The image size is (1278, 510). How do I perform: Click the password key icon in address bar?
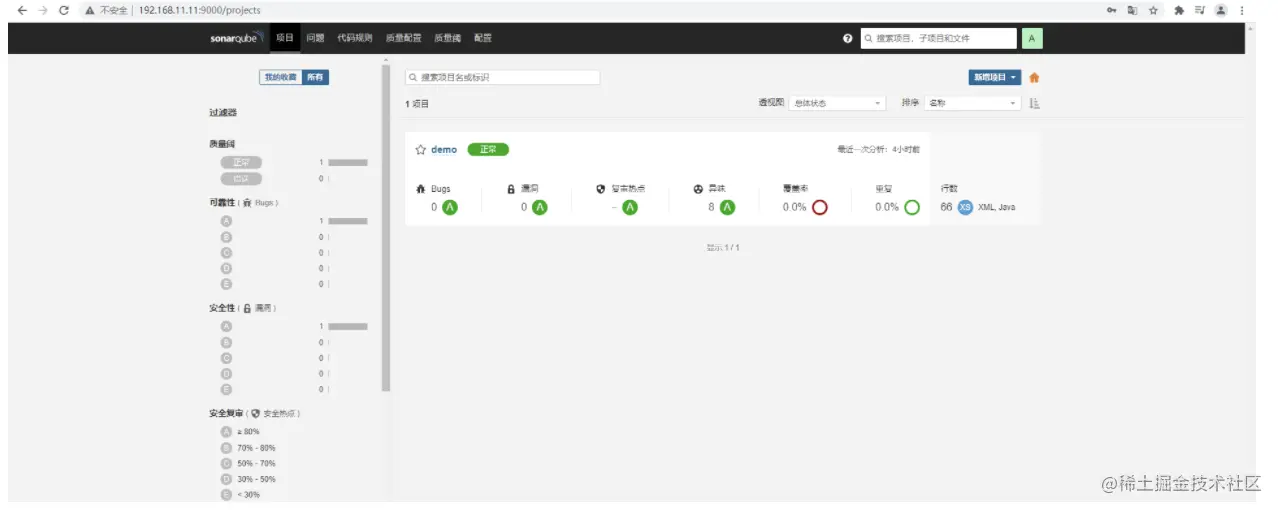tap(1112, 10)
